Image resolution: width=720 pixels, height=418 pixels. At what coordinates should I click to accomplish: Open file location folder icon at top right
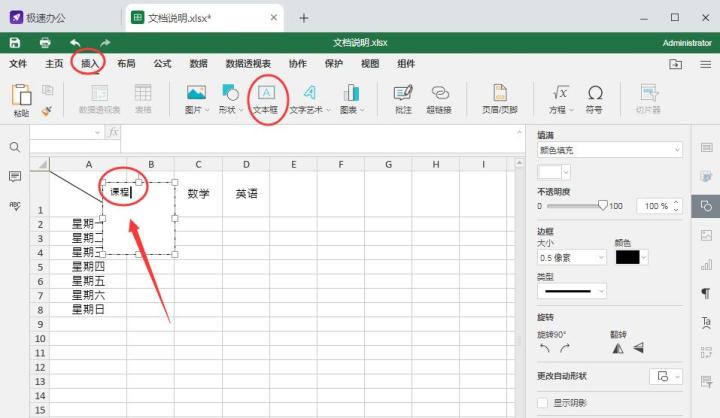click(675, 64)
